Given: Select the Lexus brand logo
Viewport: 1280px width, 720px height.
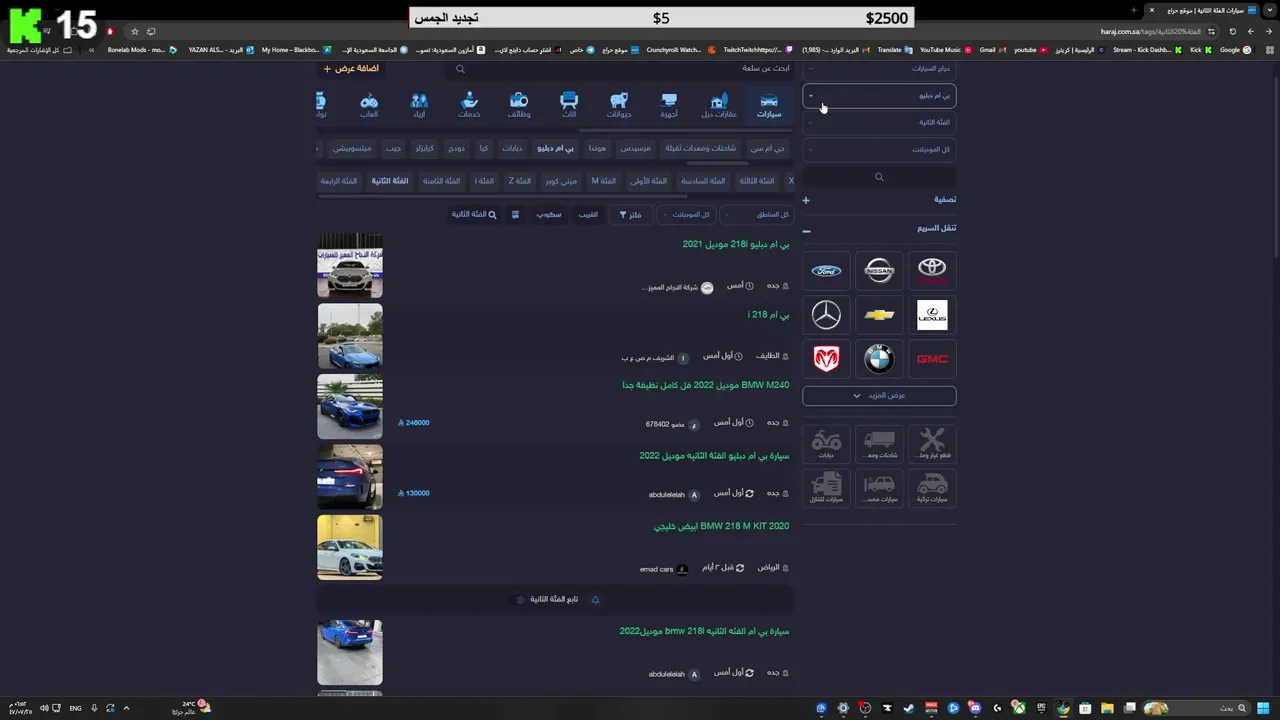Looking at the screenshot, I should [x=932, y=315].
